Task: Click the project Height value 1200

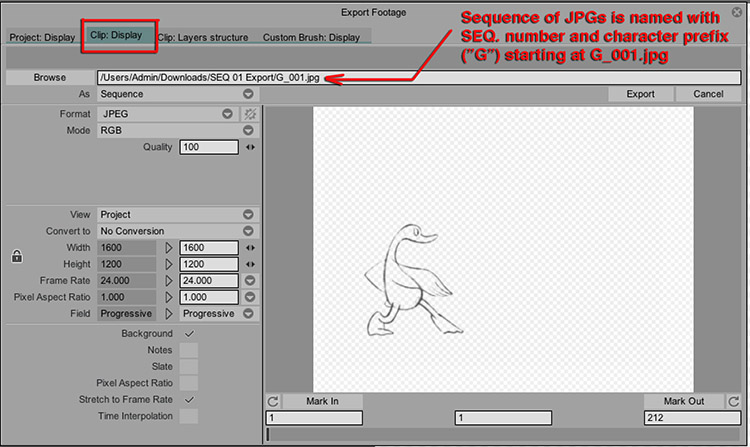Action: pos(127,264)
